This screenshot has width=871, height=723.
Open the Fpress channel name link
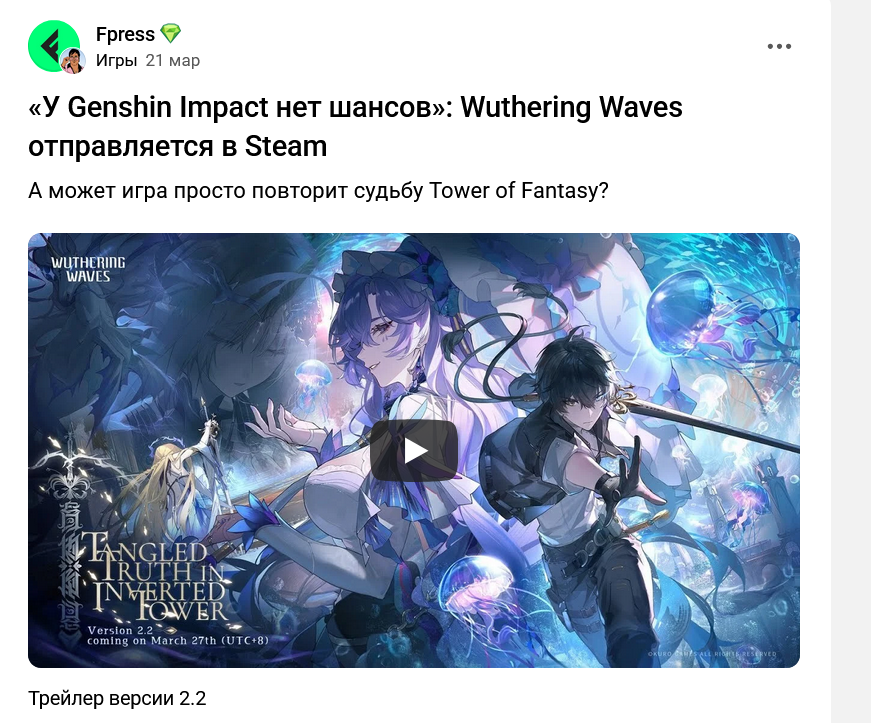(x=125, y=34)
